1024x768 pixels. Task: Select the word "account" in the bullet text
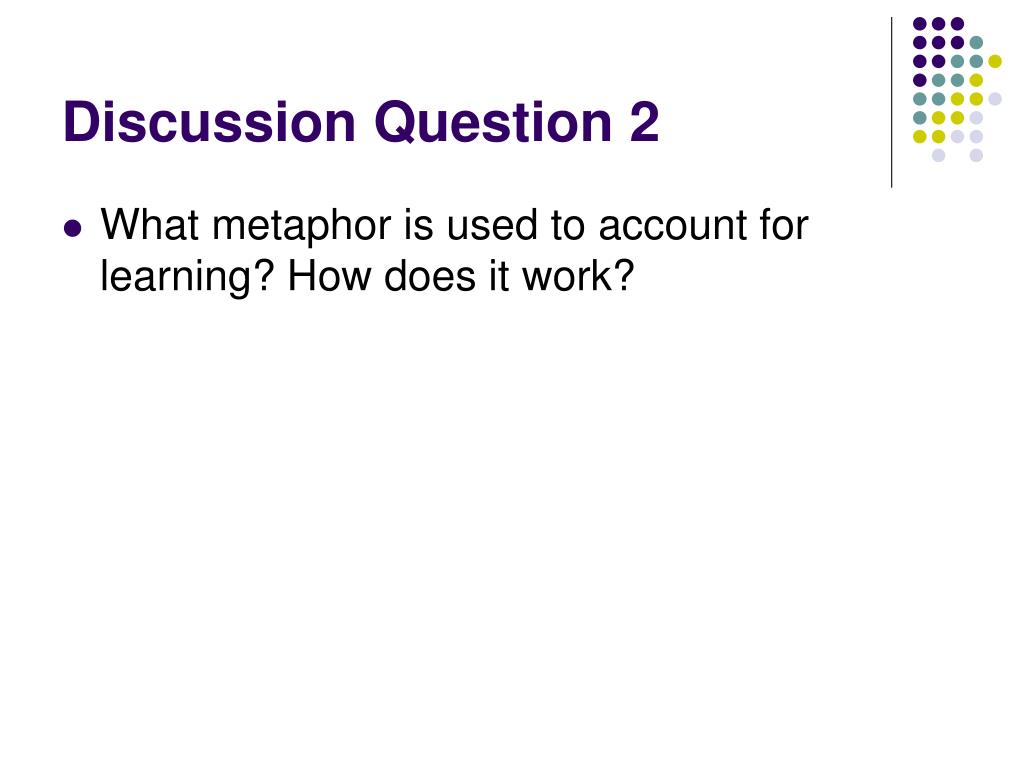671,227
